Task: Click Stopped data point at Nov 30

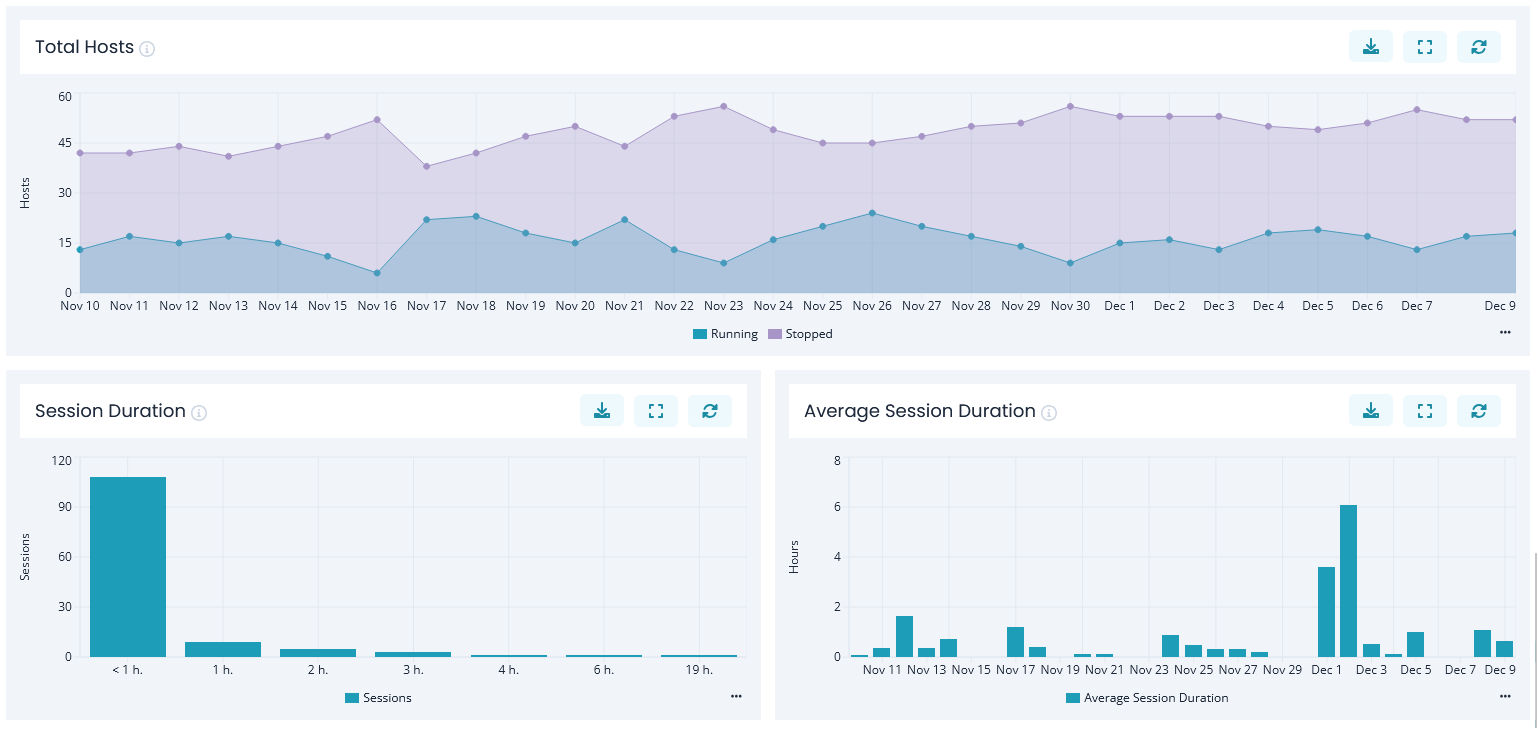Action: click(1070, 106)
